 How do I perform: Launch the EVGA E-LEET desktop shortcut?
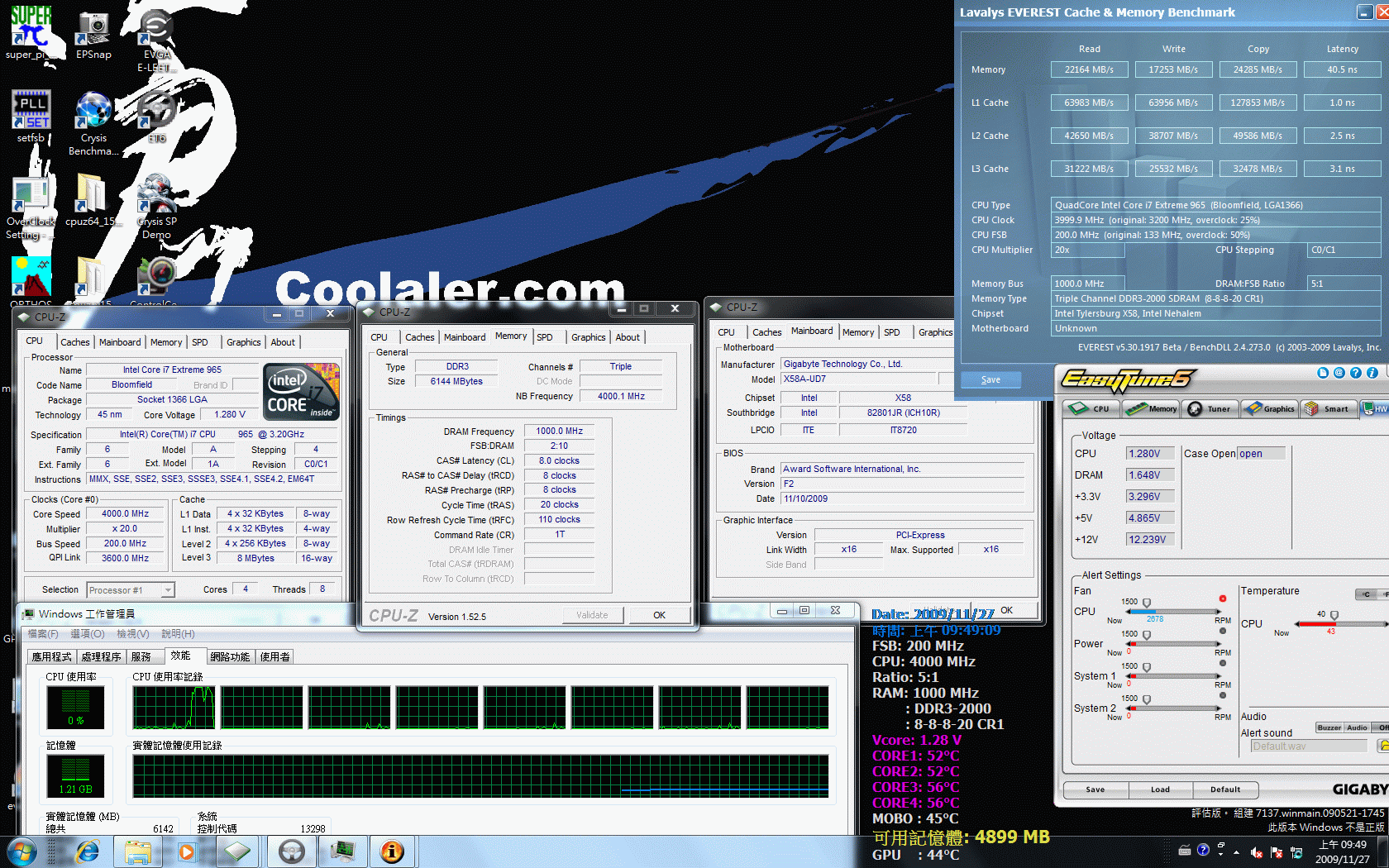pos(156,40)
